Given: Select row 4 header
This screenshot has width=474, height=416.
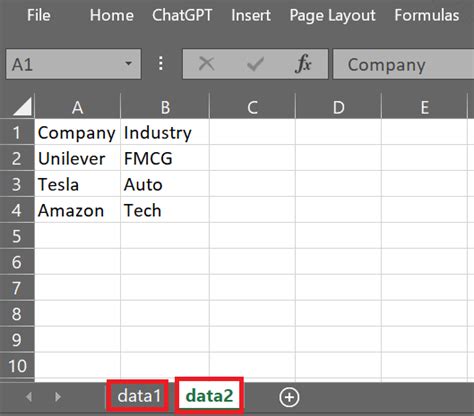Looking at the screenshot, I should (x=17, y=210).
